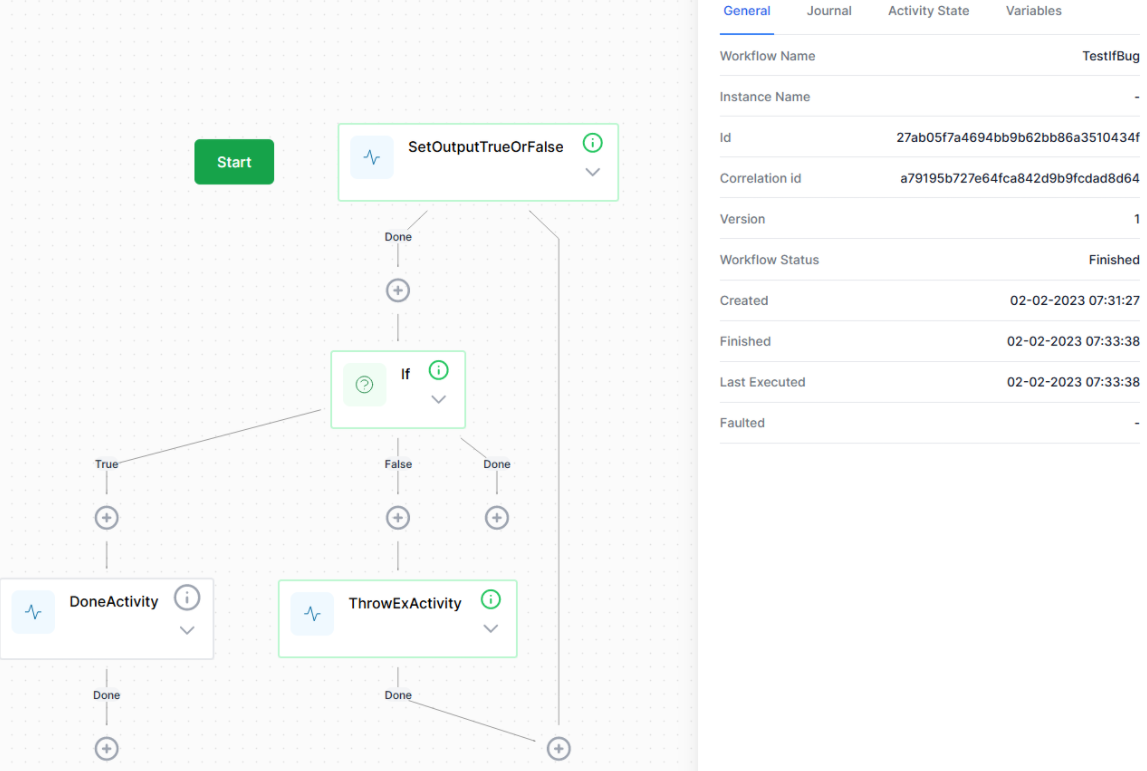Screen dimensions: 1147x771
Task: Open info icon on ThrowExActivity
Action: (x=491, y=599)
